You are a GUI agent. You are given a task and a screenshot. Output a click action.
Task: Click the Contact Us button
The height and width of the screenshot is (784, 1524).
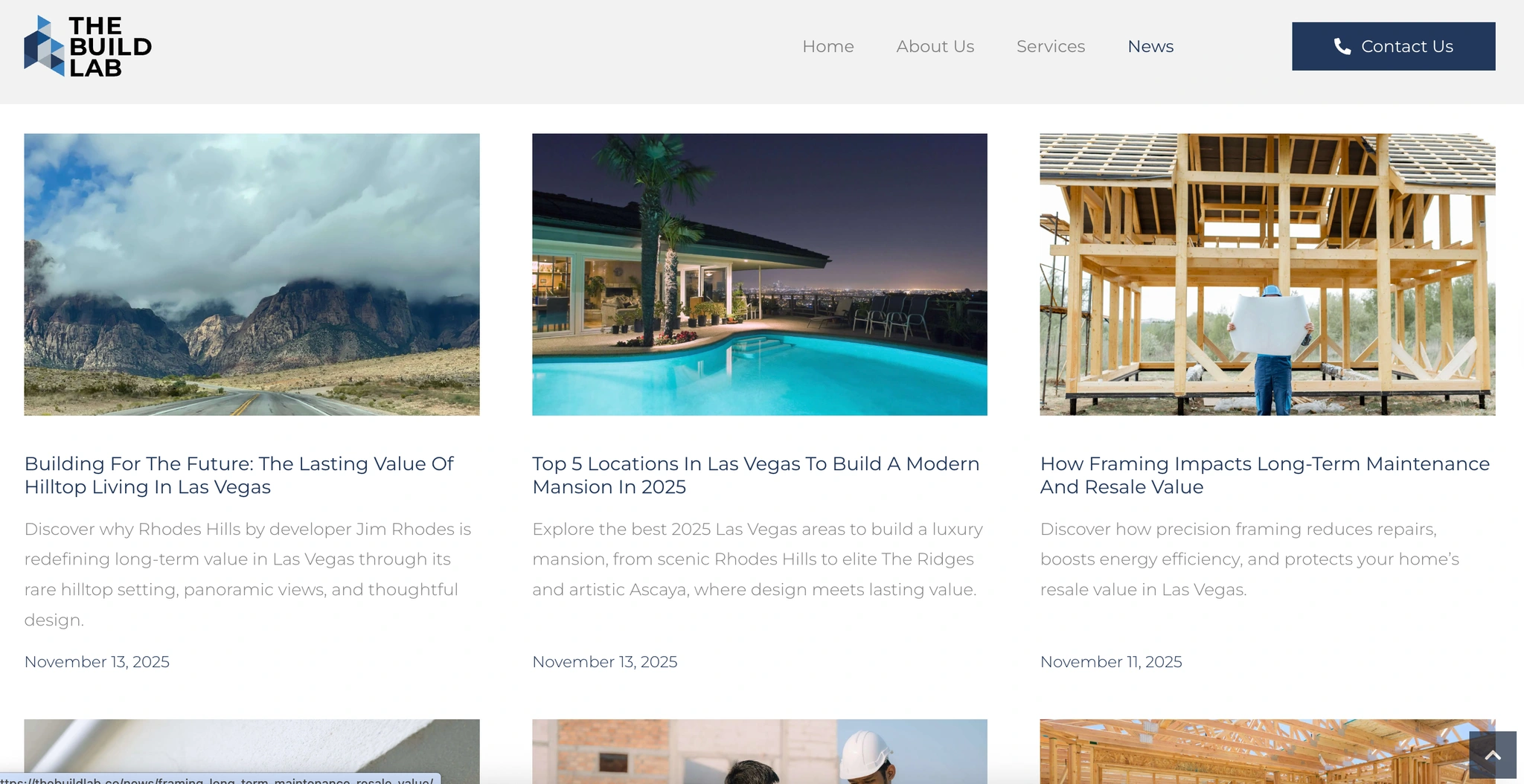click(1393, 46)
